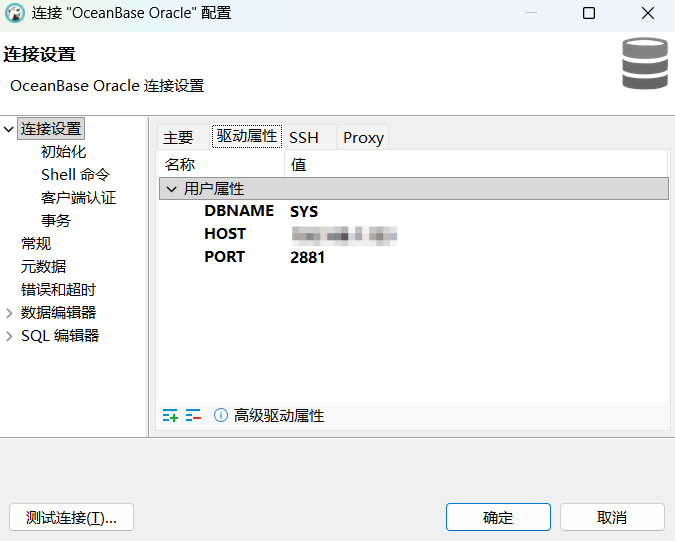Close the configuration window

tap(647, 13)
